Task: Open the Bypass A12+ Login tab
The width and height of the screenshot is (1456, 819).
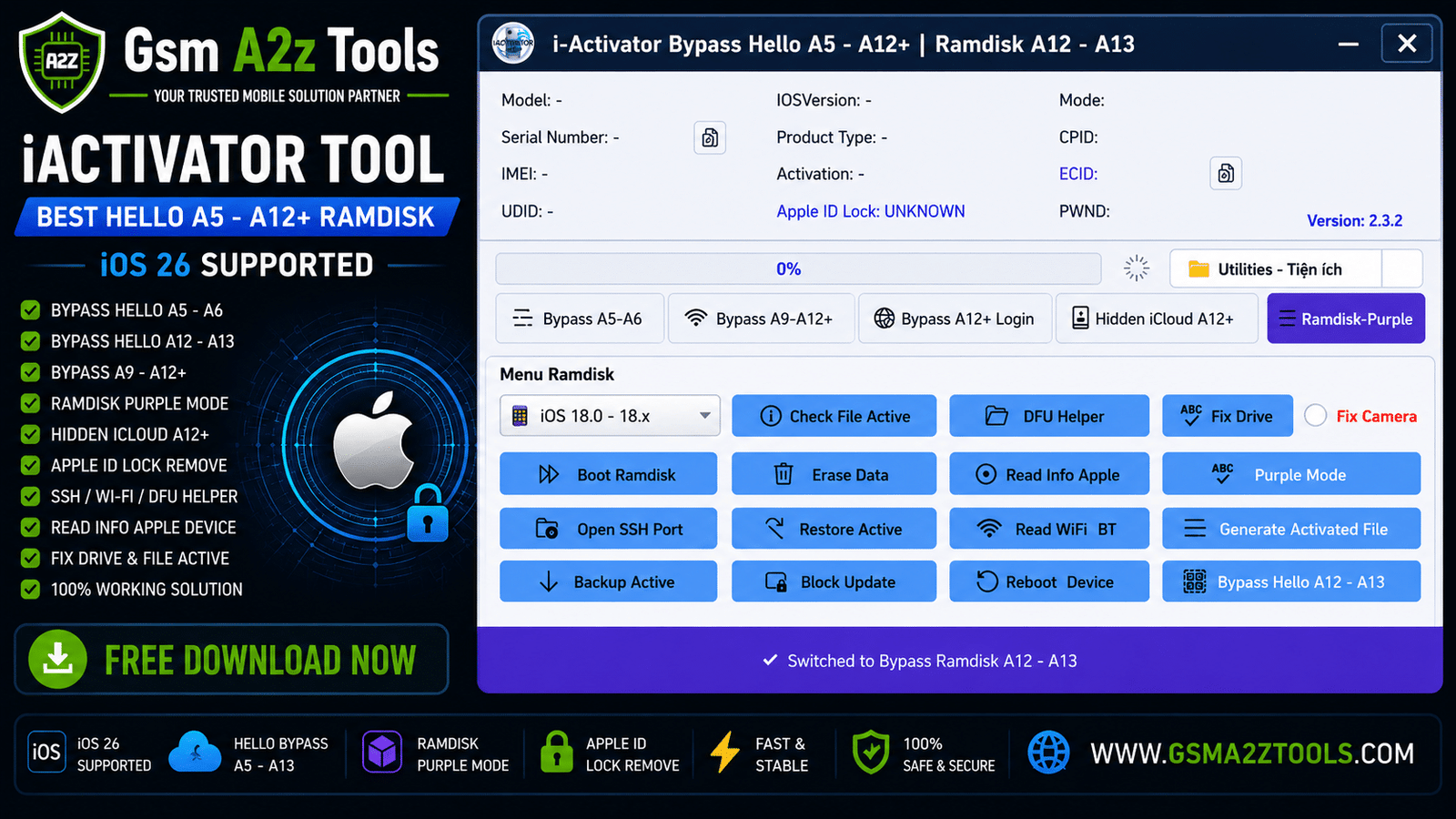Action: [955, 318]
